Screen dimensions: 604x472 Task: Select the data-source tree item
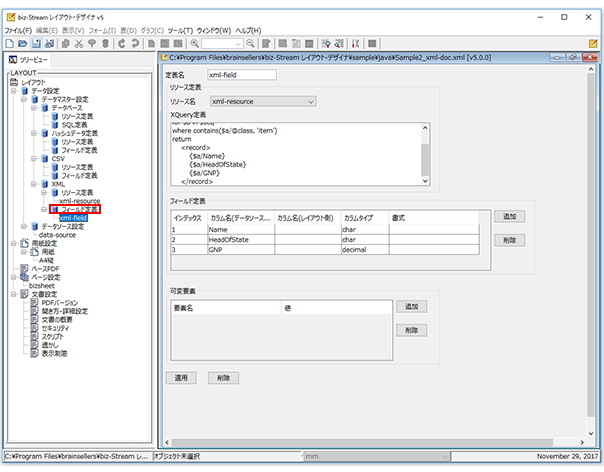point(57,235)
